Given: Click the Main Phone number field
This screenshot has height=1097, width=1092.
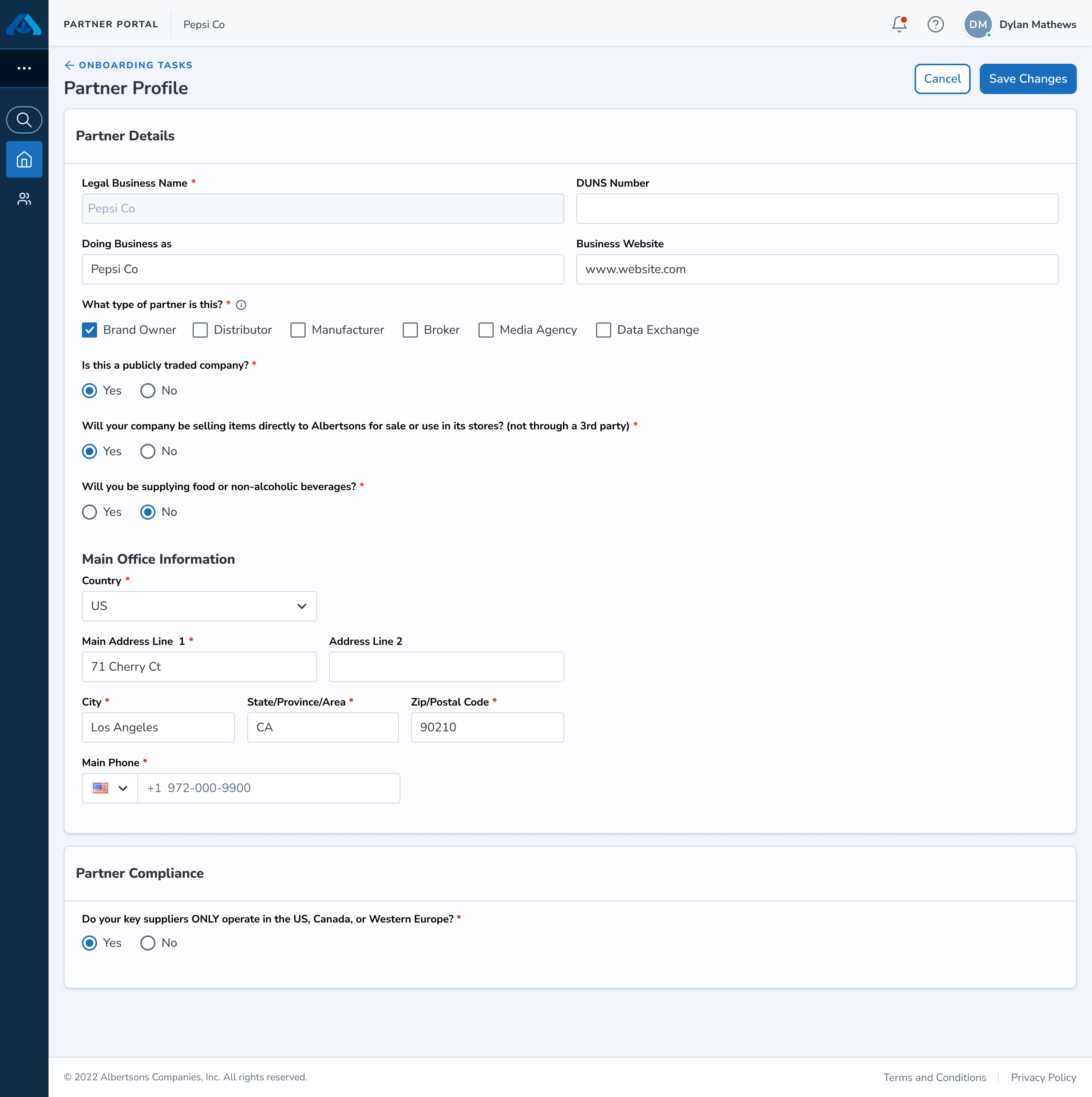Looking at the screenshot, I should click(268, 788).
